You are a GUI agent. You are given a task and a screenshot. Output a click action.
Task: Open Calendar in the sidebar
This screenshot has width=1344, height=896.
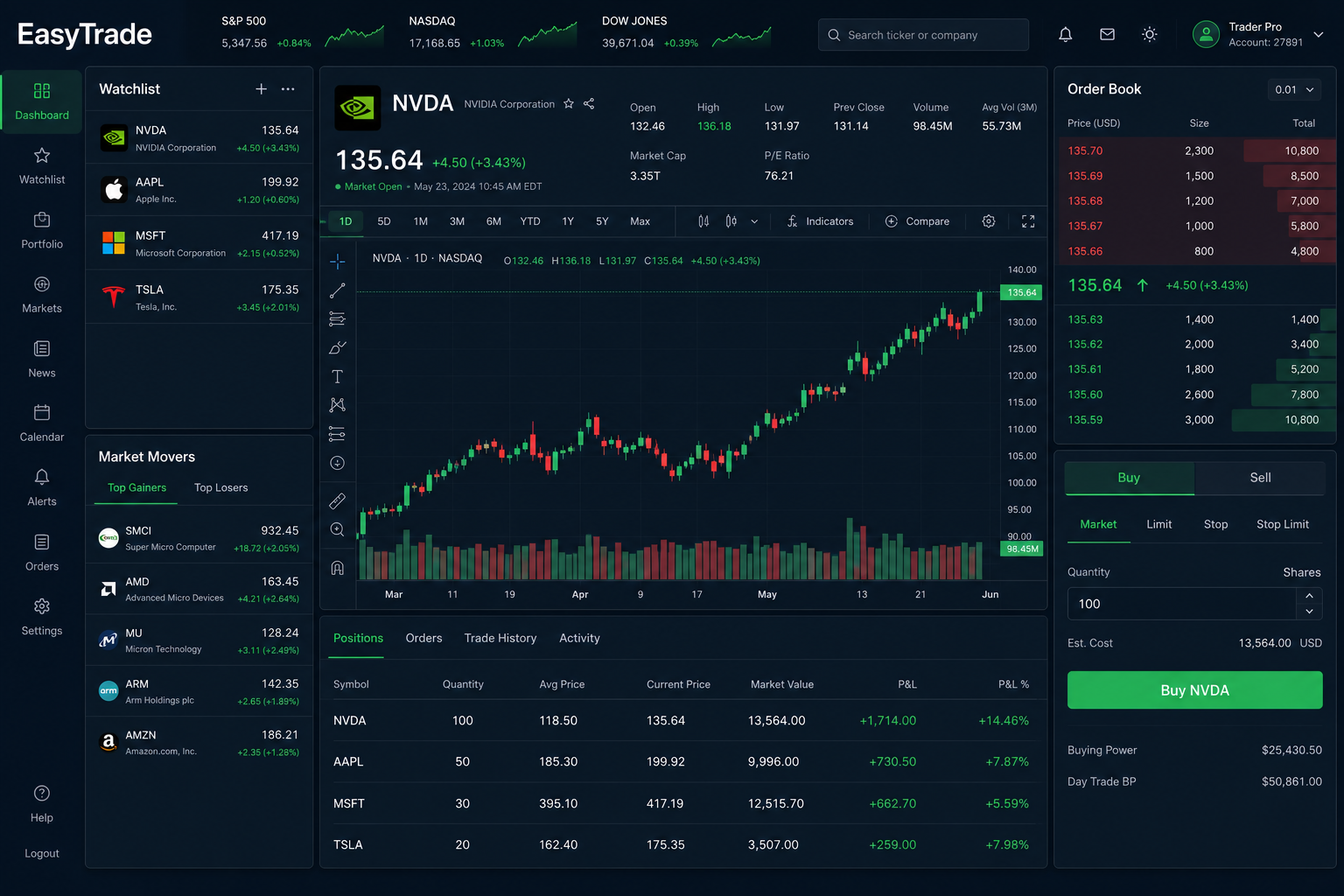pyautogui.click(x=42, y=423)
